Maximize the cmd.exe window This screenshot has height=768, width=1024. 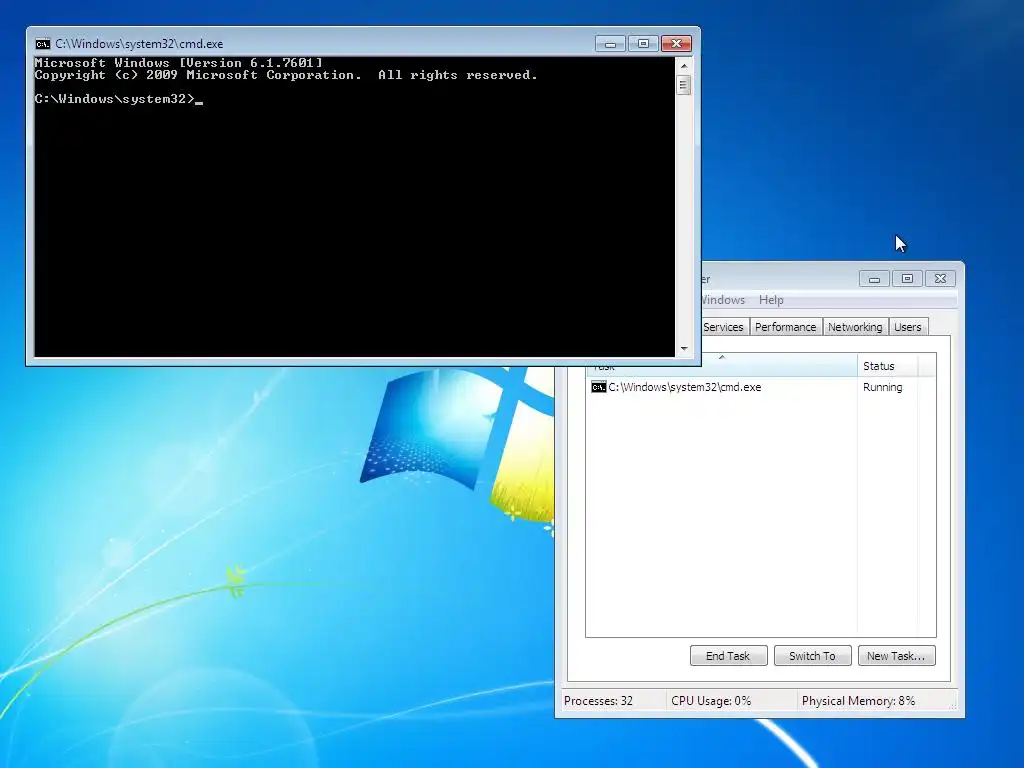643,44
